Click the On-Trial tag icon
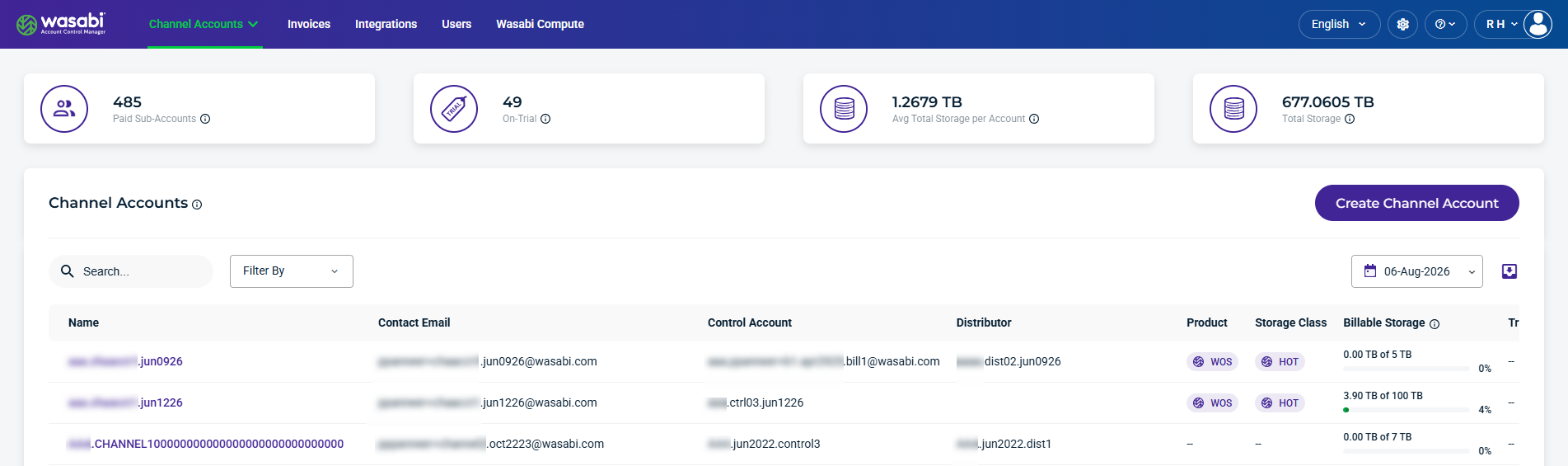The height and width of the screenshot is (466, 1568). (x=454, y=109)
